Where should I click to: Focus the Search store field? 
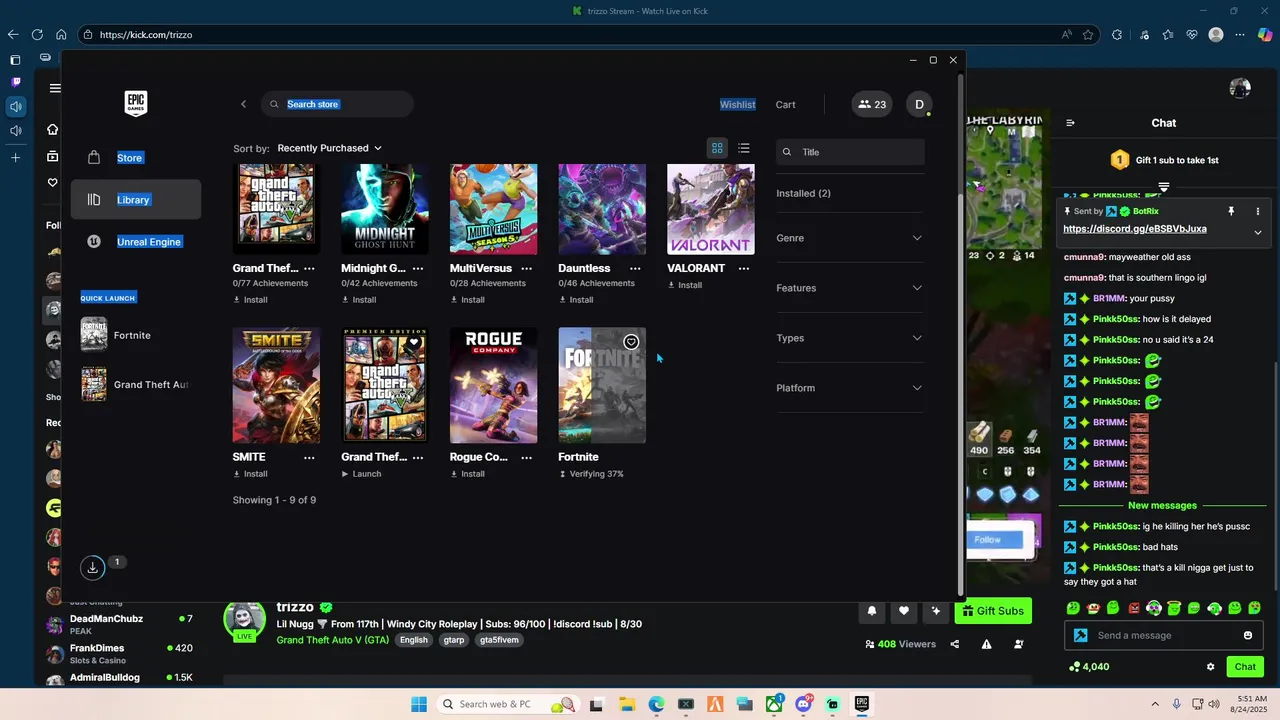click(x=337, y=104)
